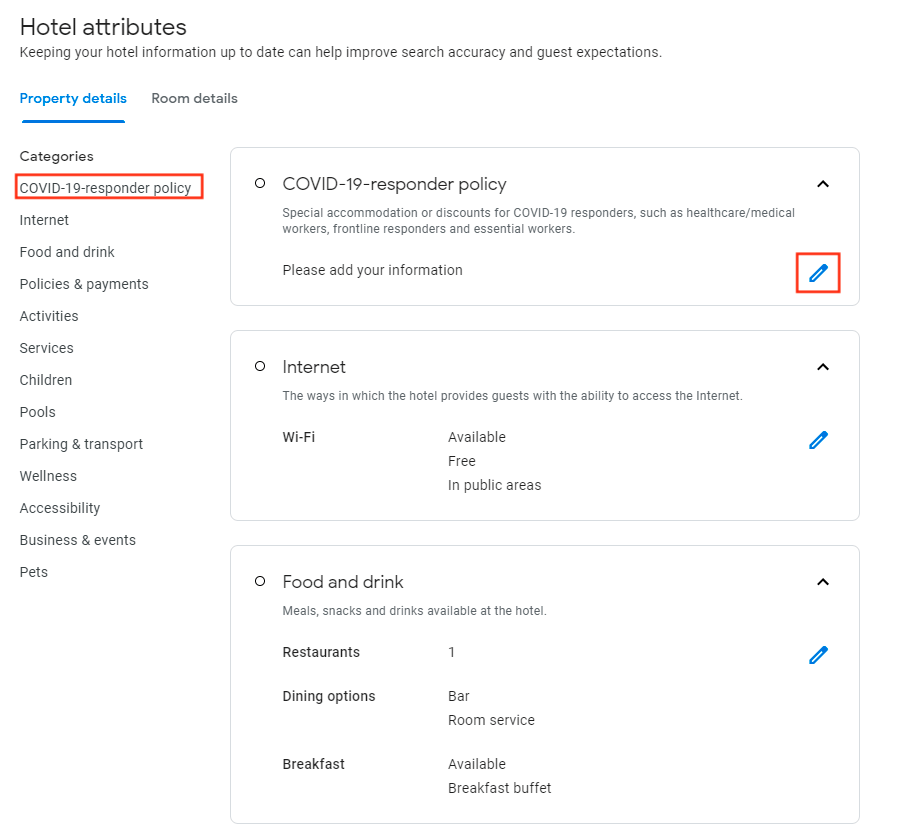Screen dimensions: 907x838
Task: Collapse the COVID-19-responder policy card
Action: tap(823, 184)
